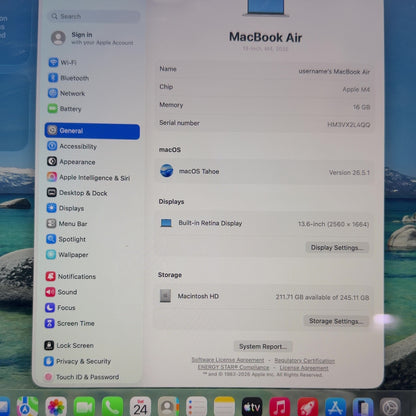The image size is (416, 416).
Task: Open Network settings in the sidebar
Action: (x=67, y=93)
